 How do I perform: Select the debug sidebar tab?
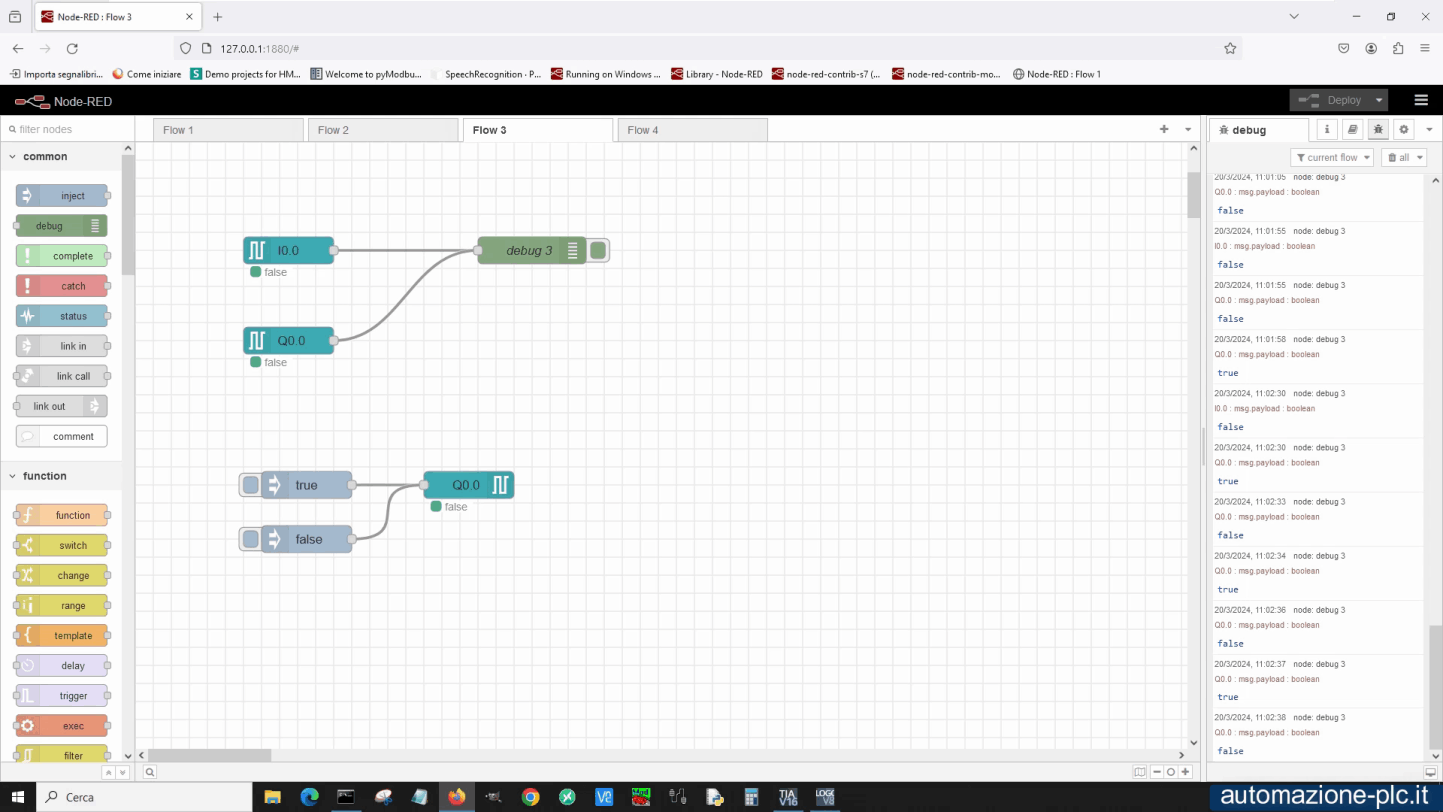click(x=1259, y=130)
